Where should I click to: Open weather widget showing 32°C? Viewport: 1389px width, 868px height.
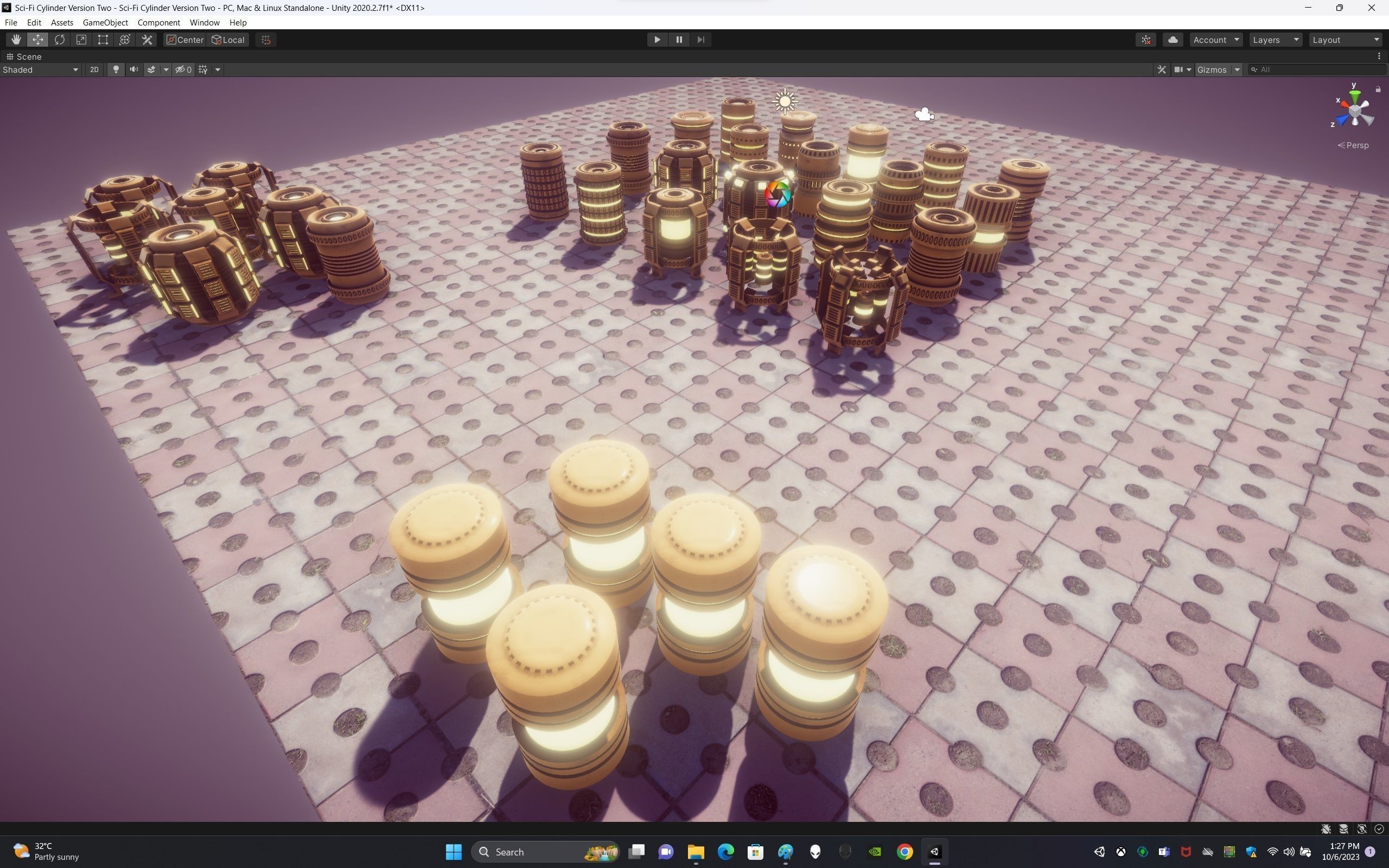(x=46, y=852)
